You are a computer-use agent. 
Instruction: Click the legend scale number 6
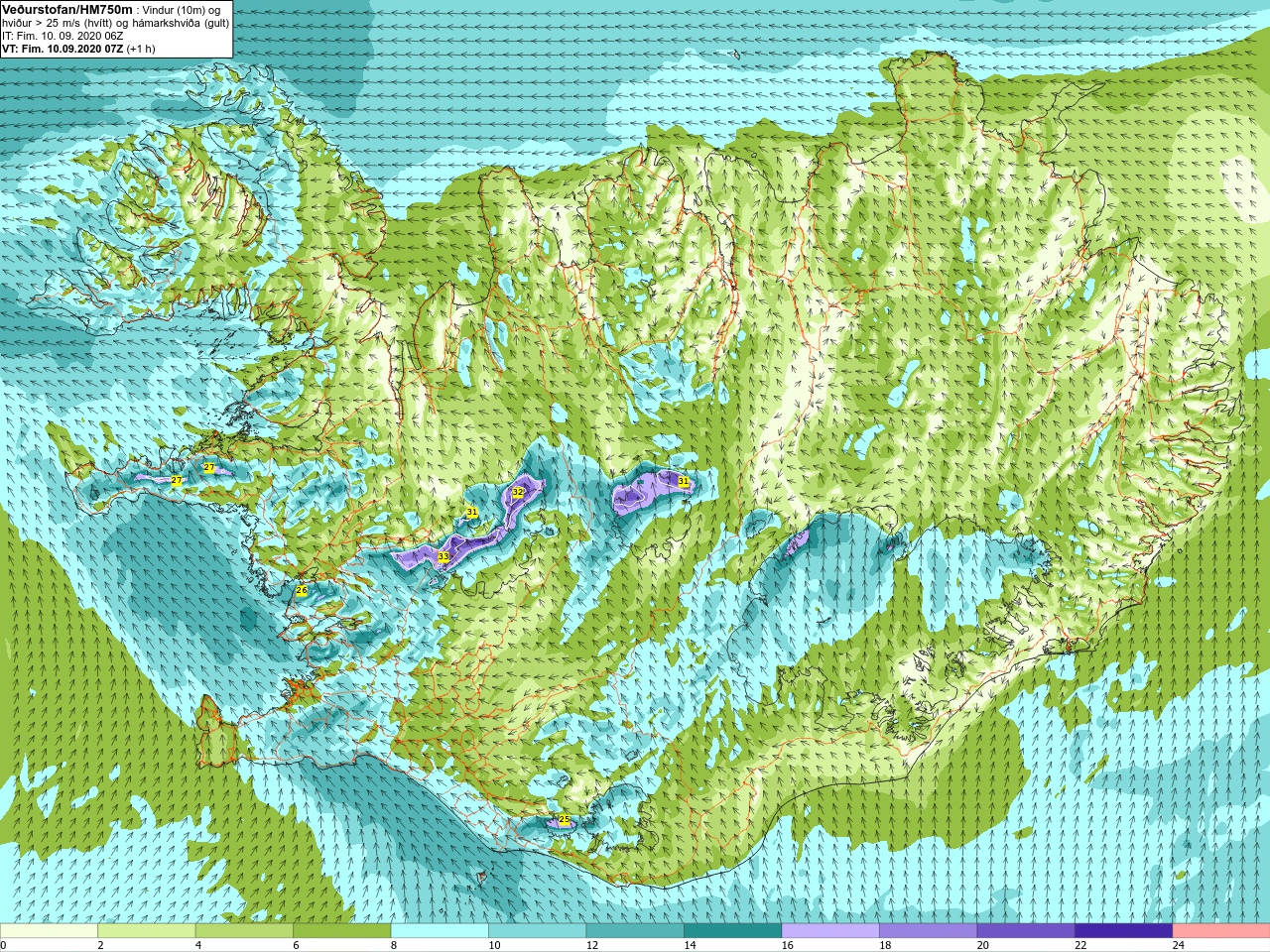[296, 945]
